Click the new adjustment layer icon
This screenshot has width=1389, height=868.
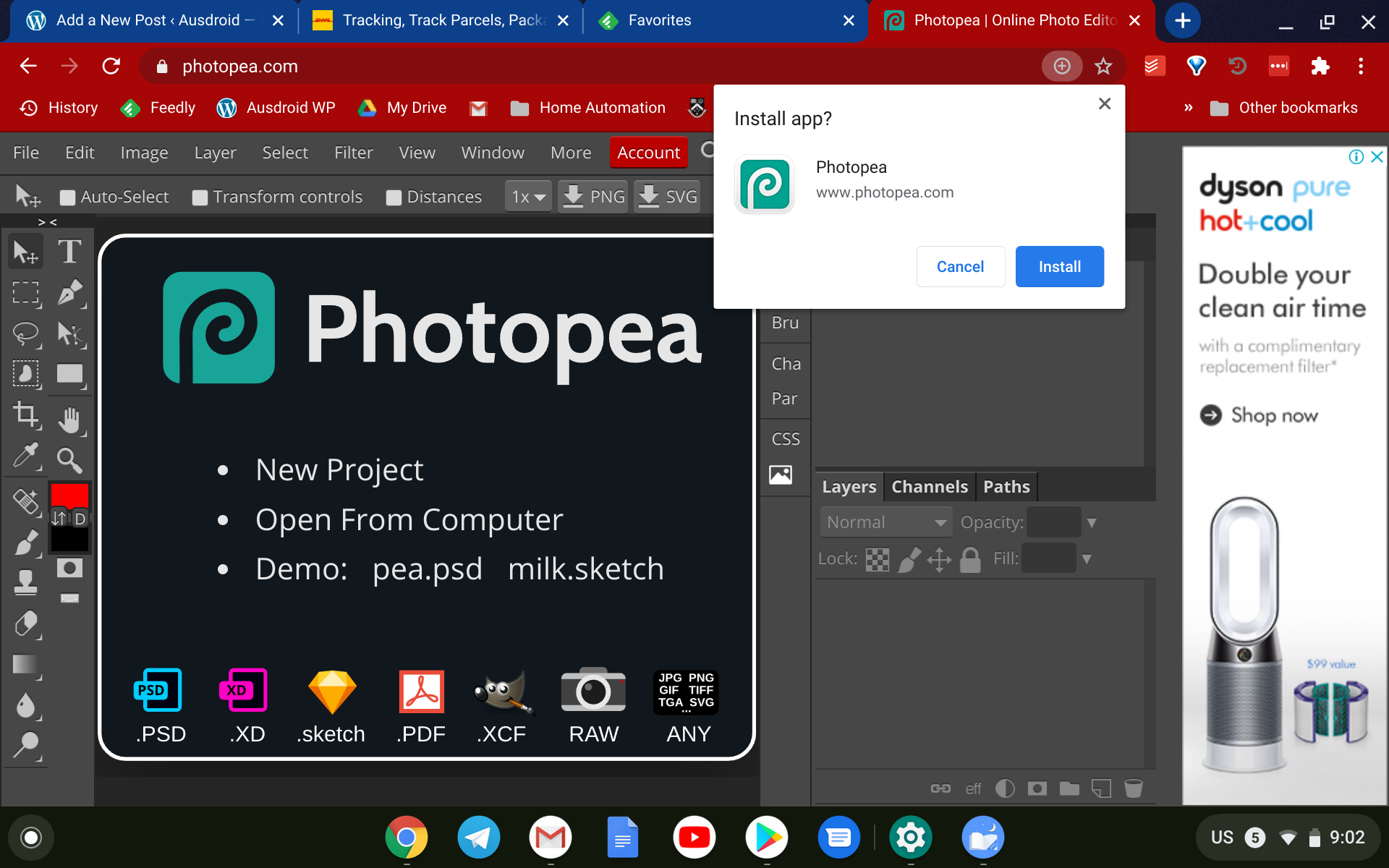pyautogui.click(x=1005, y=788)
